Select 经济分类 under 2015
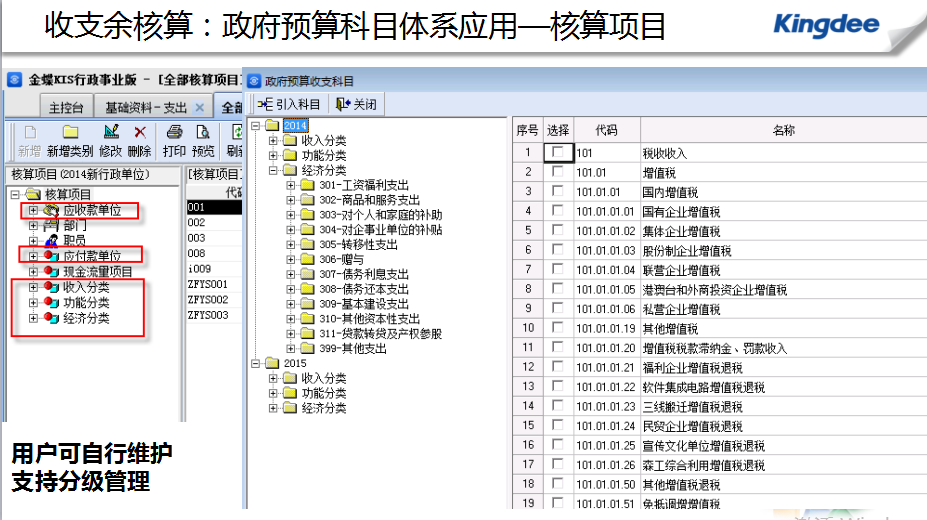 coord(324,408)
